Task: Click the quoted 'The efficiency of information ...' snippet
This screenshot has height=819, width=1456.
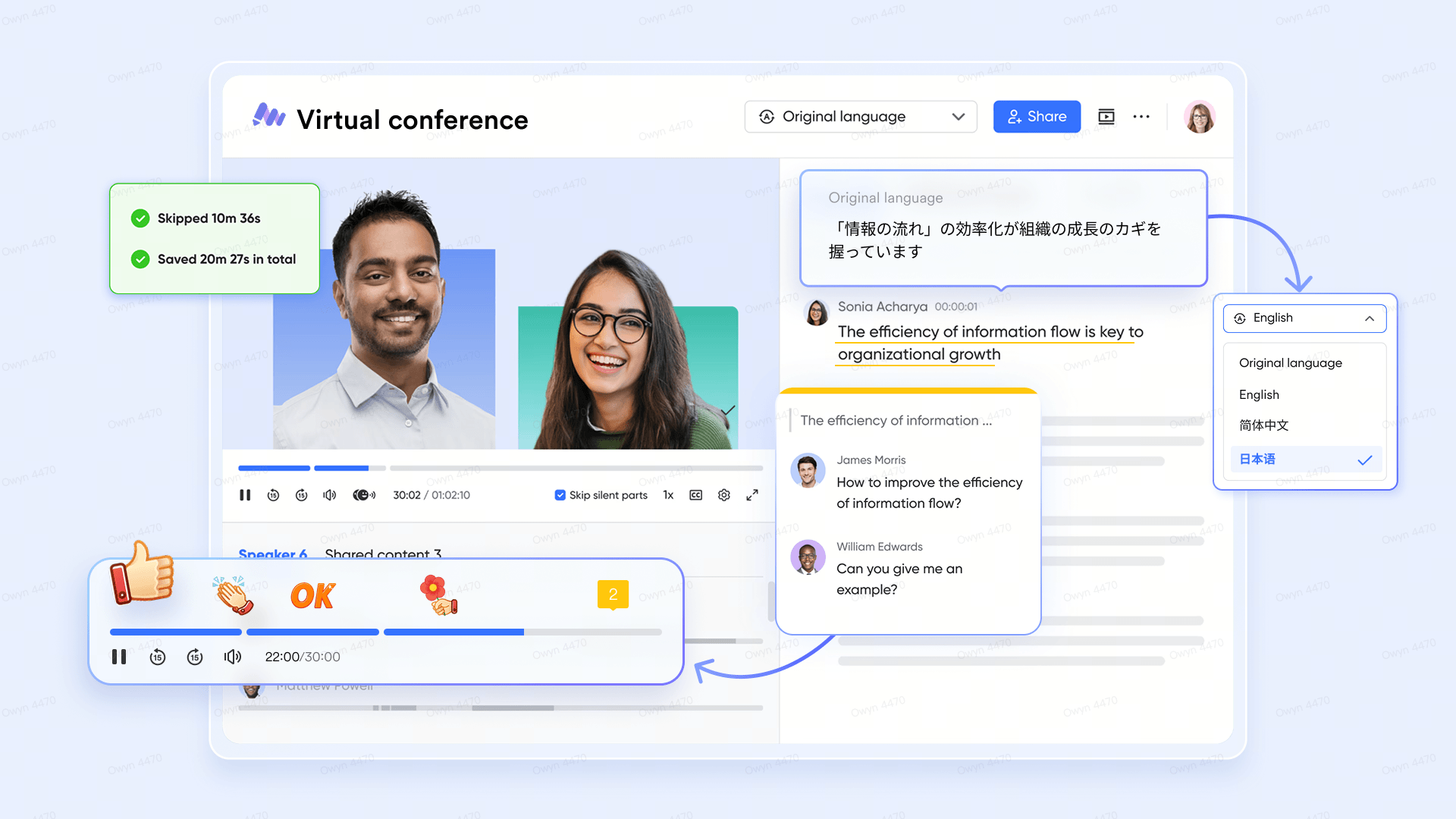Action: pyautogui.click(x=896, y=420)
